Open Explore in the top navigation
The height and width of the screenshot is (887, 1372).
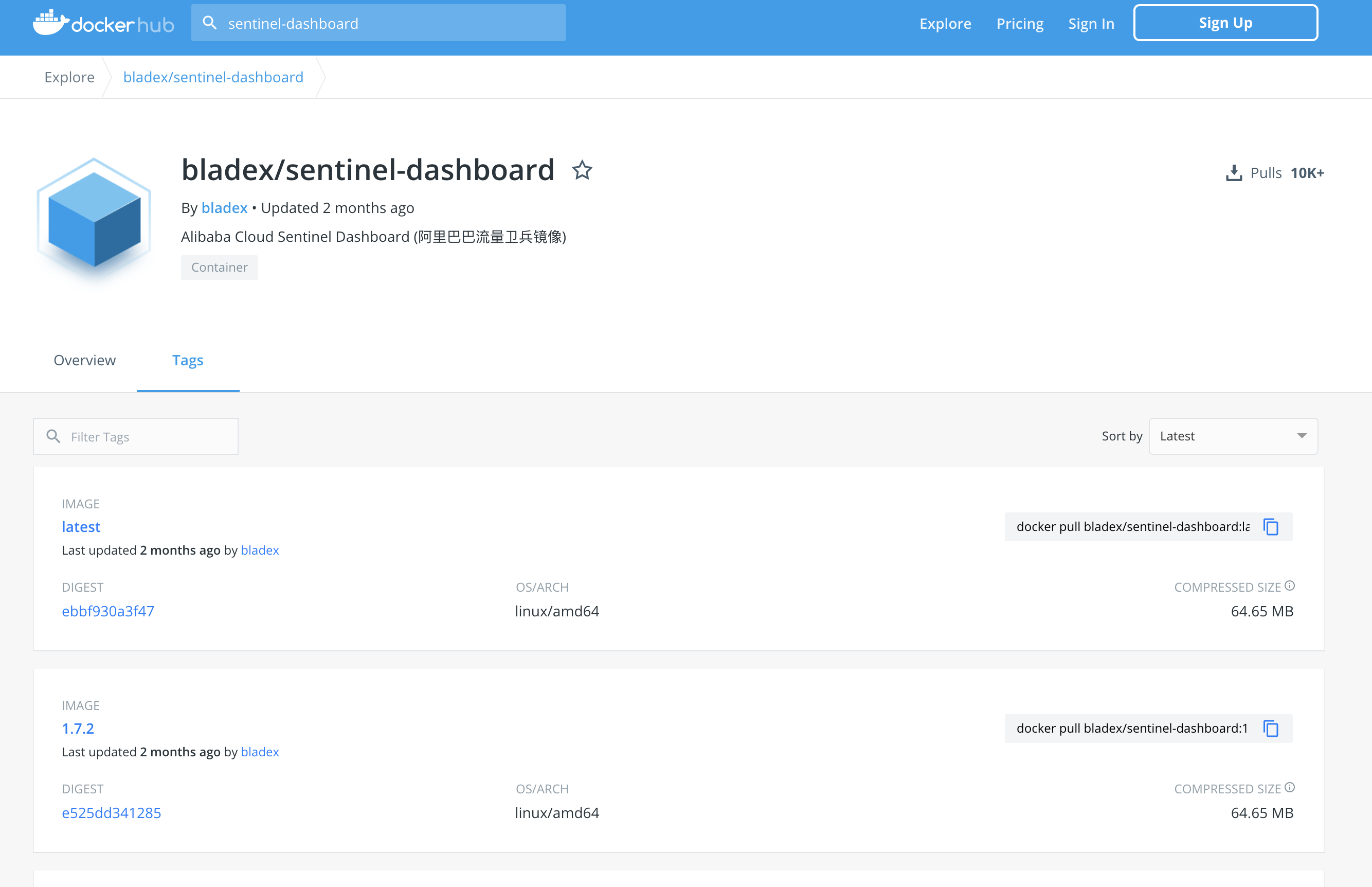945,23
